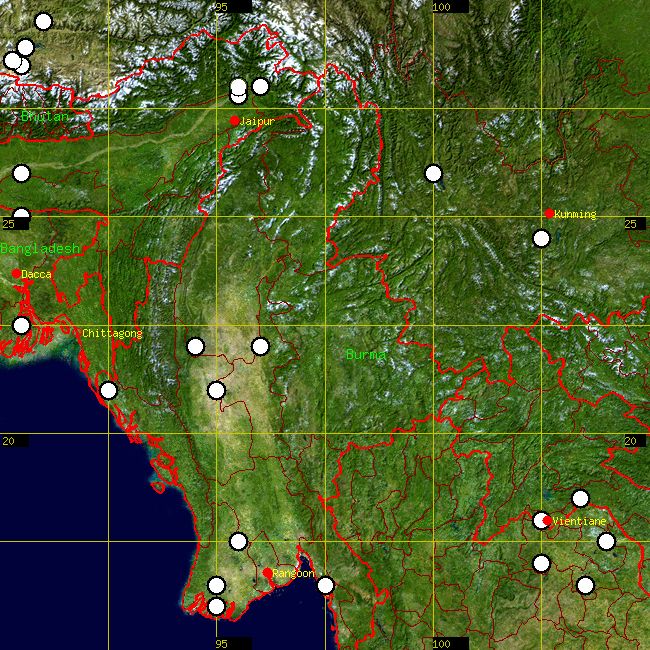This screenshot has height=650, width=650.
Task: Click the Burma country label
Action: 366,354
